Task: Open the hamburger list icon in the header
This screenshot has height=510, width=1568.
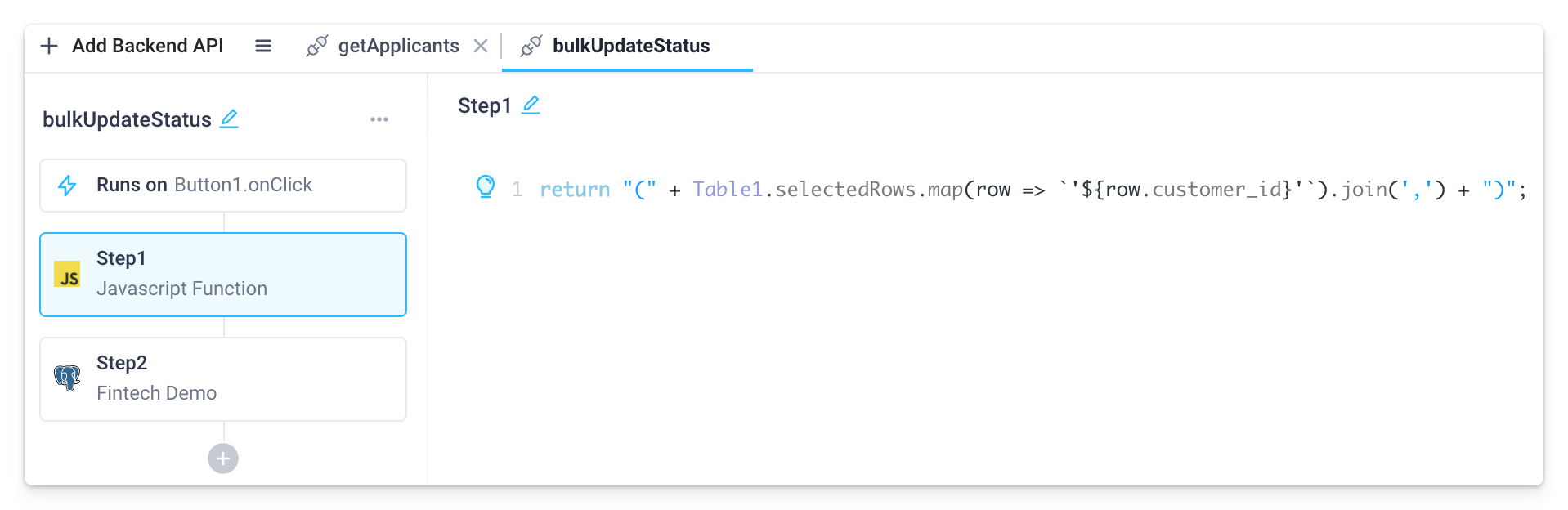Action: (263, 46)
